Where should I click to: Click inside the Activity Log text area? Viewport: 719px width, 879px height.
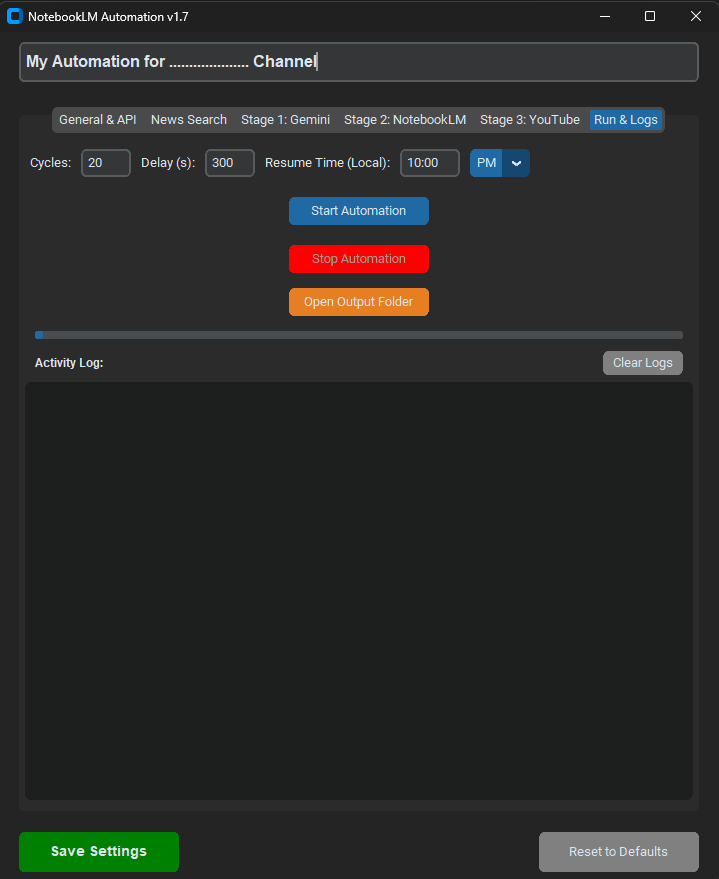coord(359,591)
